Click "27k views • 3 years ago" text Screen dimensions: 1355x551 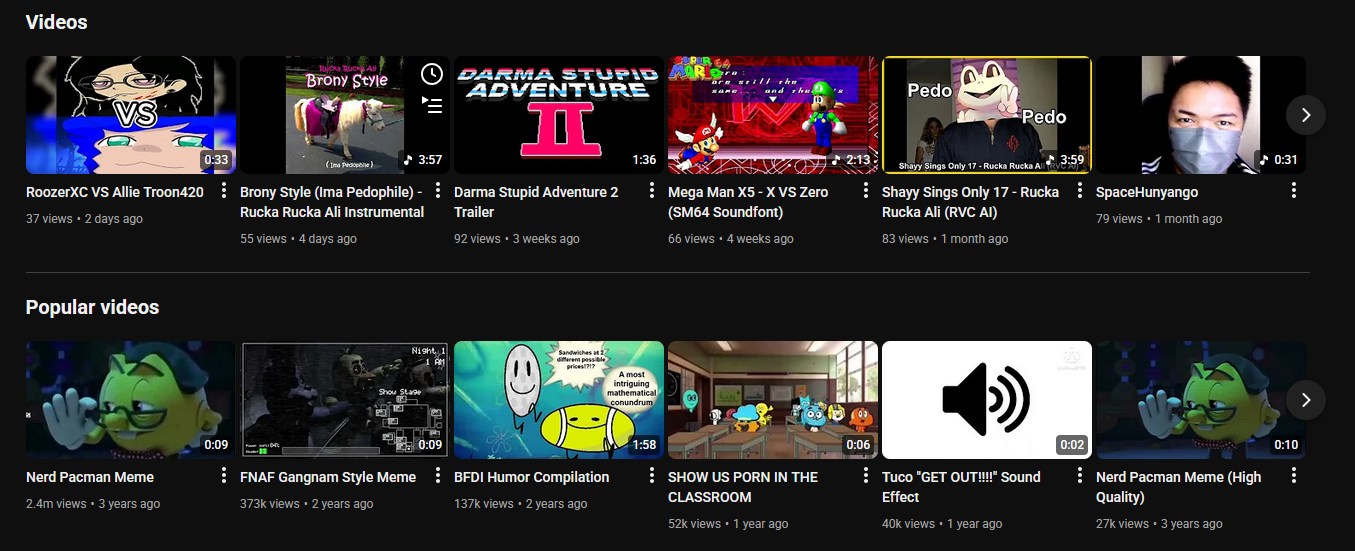coord(1159,524)
